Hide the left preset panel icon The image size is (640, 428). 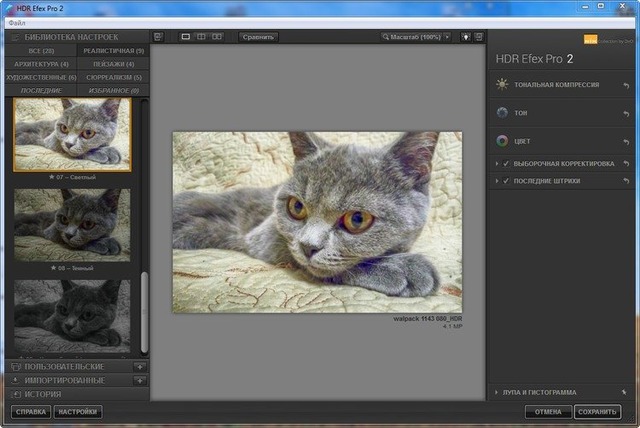[157, 37]
